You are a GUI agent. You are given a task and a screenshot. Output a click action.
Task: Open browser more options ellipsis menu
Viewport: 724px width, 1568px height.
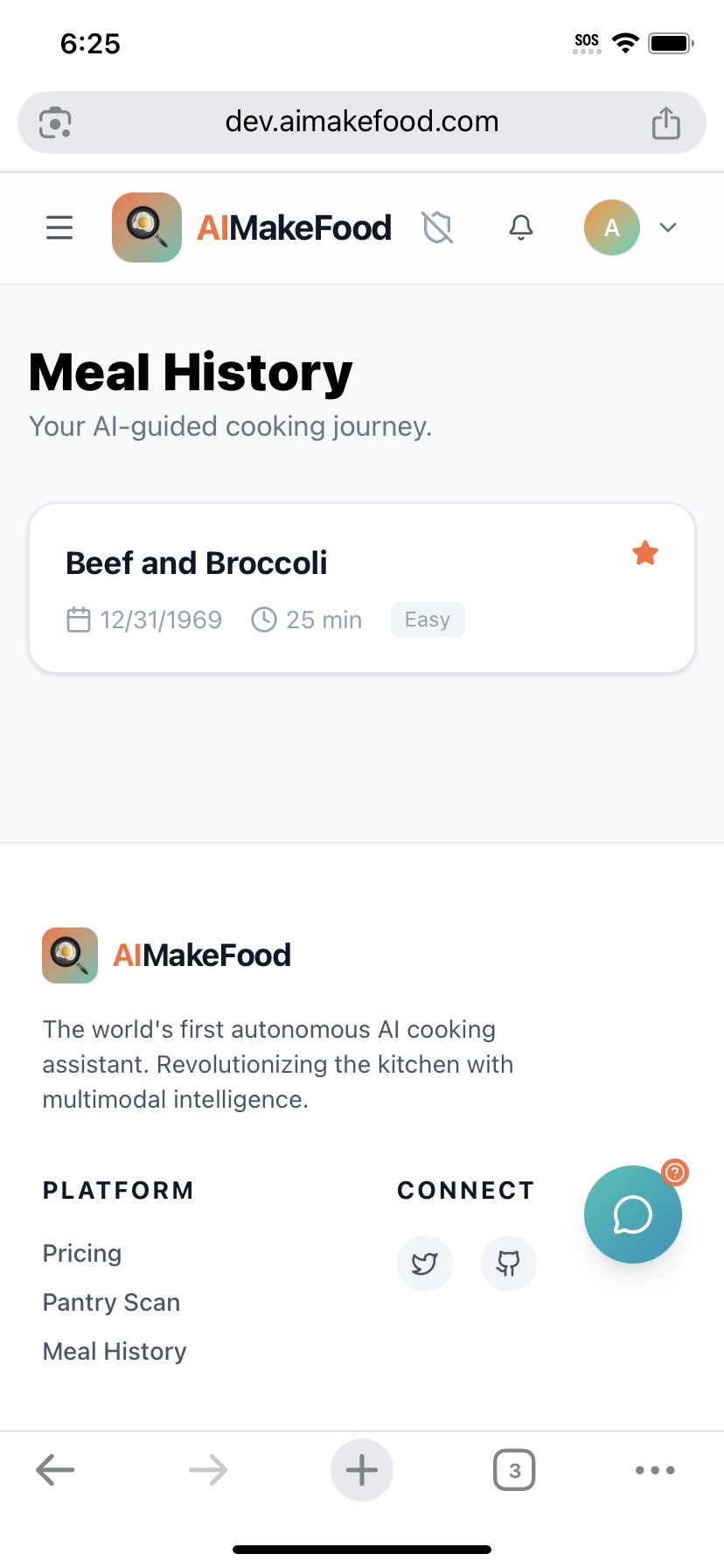[x=655, y=1470]
